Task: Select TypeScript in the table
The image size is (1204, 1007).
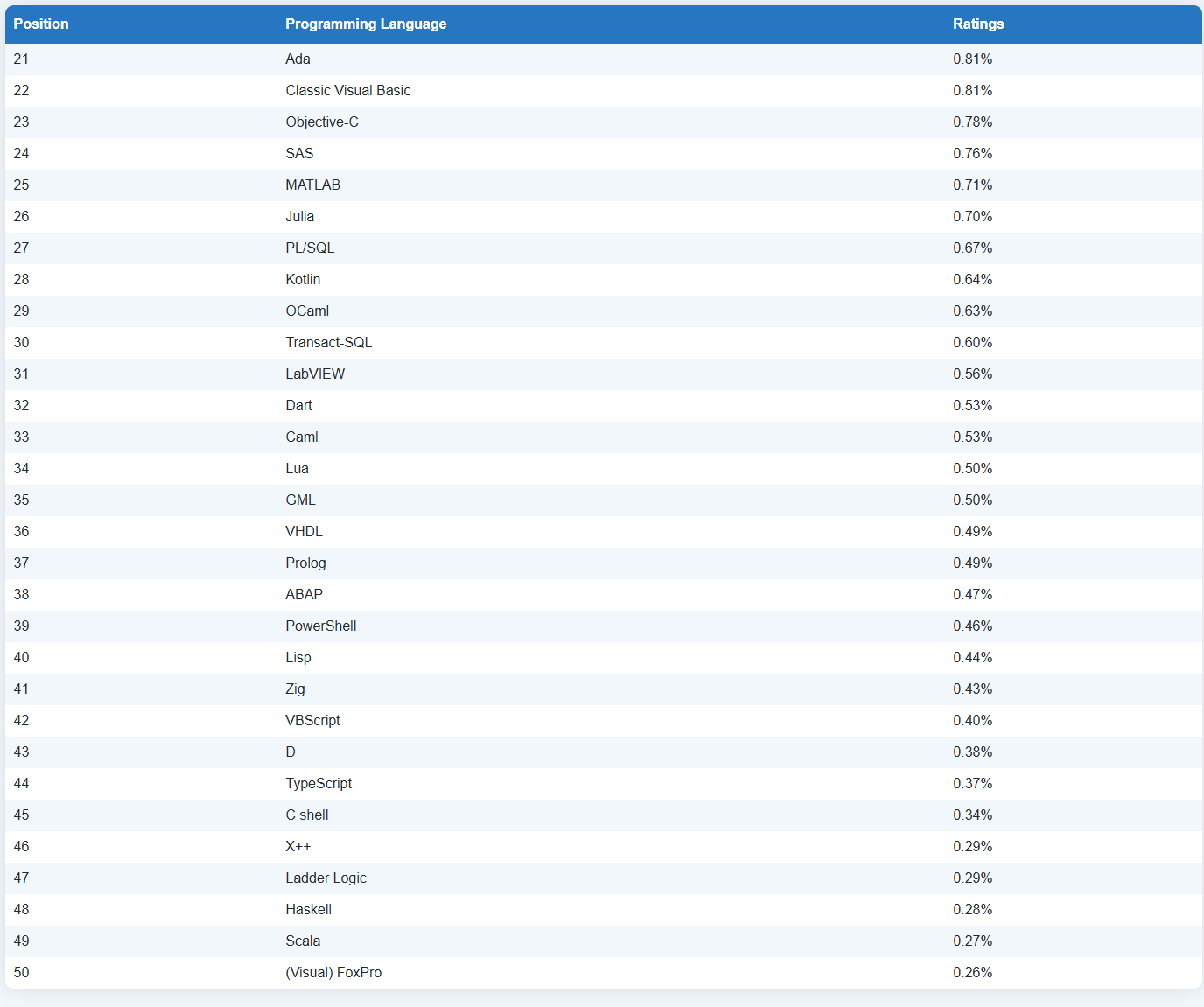Action: 318,783
